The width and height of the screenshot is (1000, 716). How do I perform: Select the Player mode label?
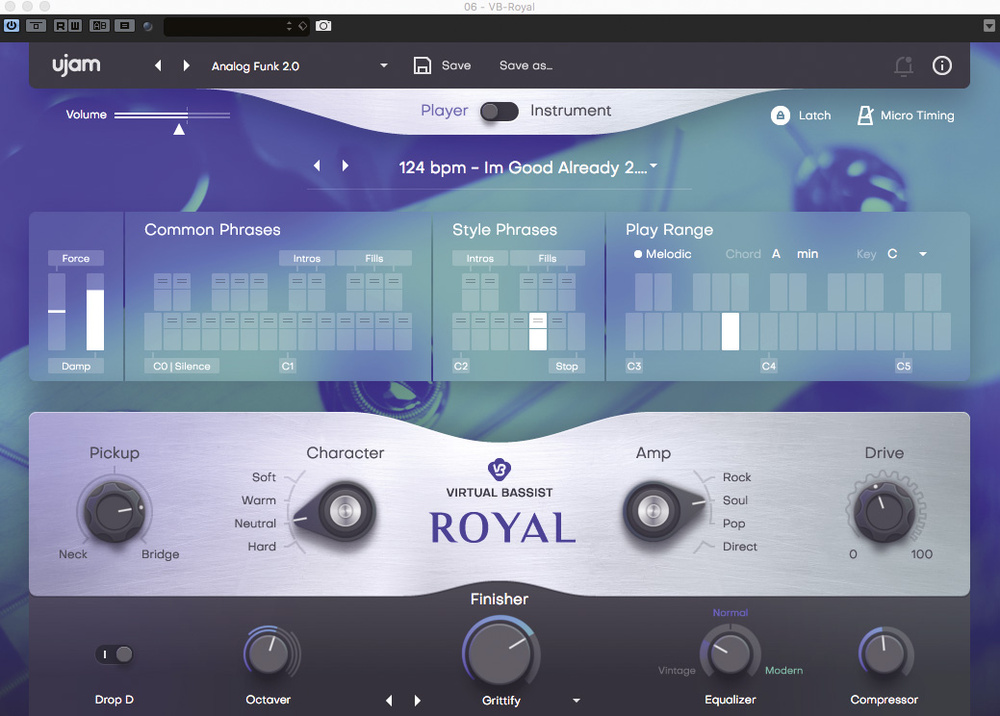tap(444, 111)
